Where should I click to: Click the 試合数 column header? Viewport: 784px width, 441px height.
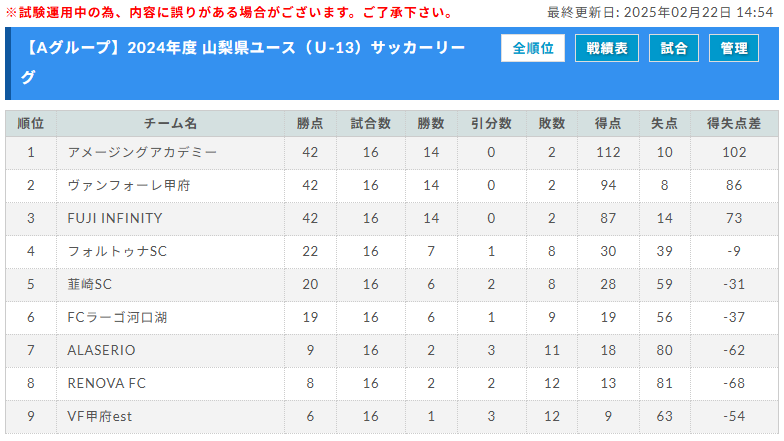point(370,124)
